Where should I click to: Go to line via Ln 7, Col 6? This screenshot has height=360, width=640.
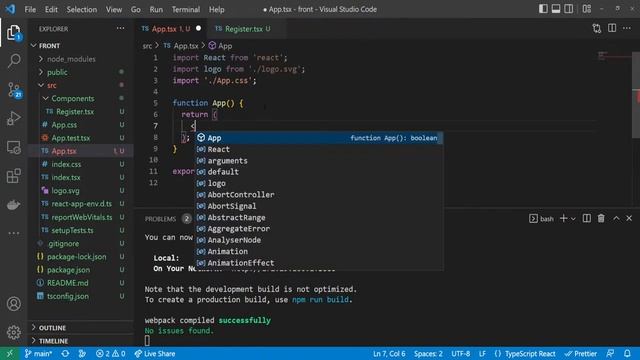tap(389, 353)
